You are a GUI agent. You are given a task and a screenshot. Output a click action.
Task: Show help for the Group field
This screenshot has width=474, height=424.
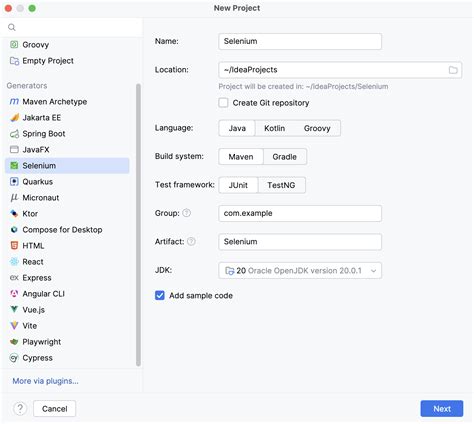tap(187, 213)
